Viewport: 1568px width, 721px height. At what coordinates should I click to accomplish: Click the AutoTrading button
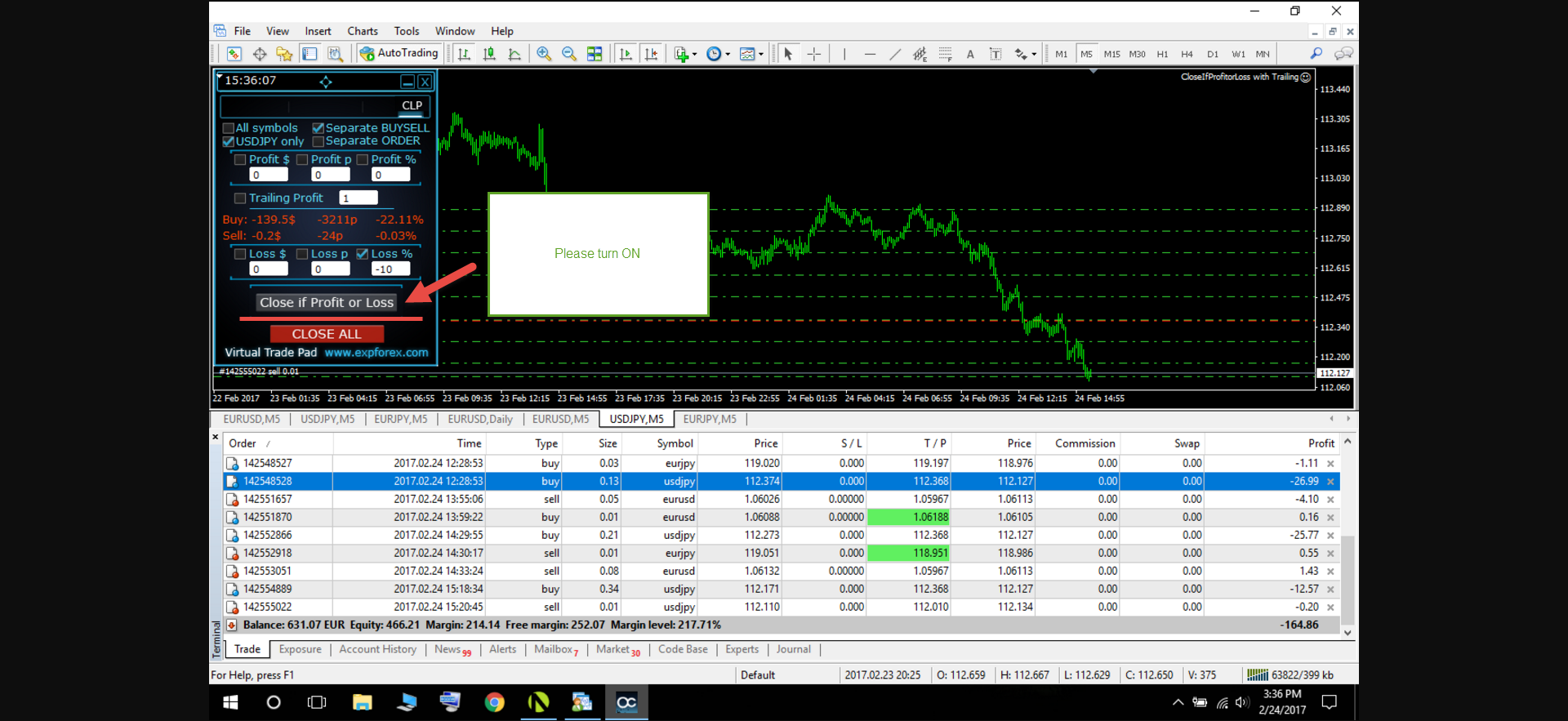399,53
